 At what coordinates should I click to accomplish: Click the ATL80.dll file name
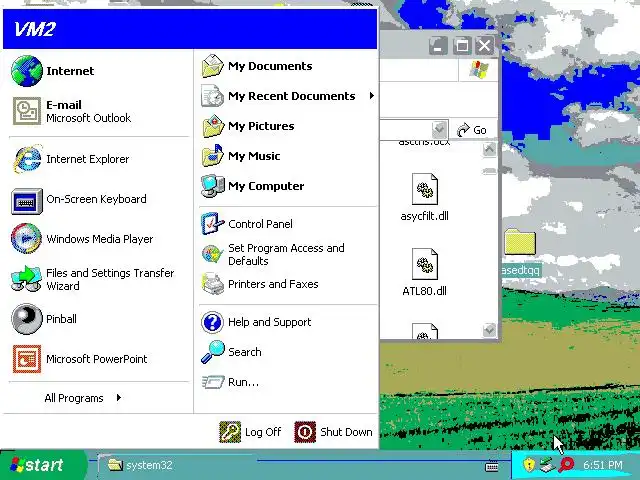tap(424, 291)
